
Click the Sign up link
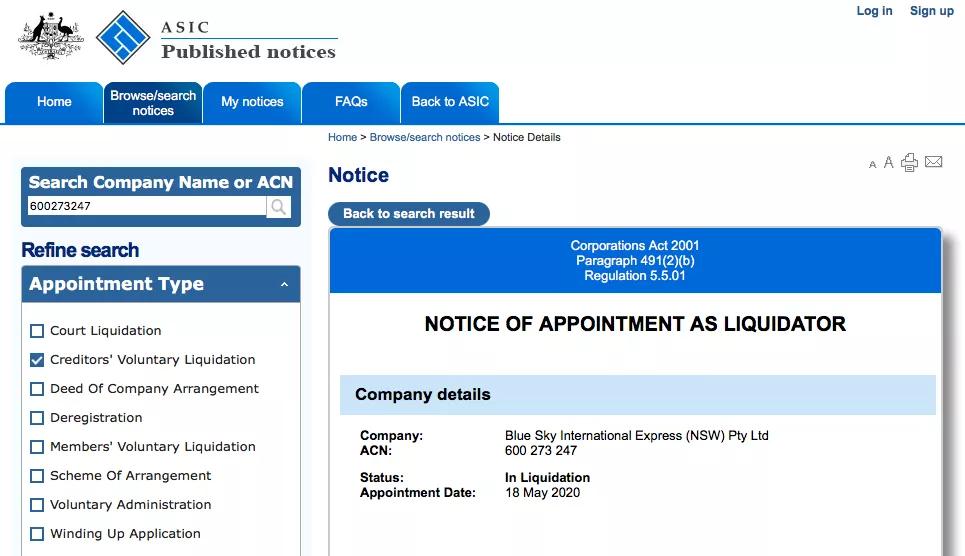coord(931,11)
